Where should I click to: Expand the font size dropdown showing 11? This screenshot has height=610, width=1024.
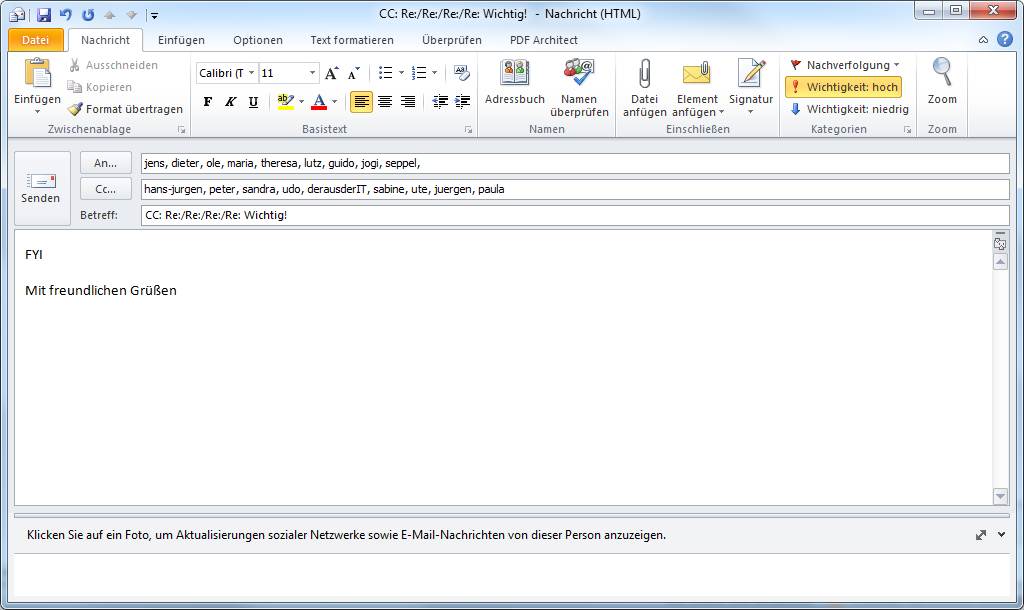pyautogui.click(x=312, y=73)
